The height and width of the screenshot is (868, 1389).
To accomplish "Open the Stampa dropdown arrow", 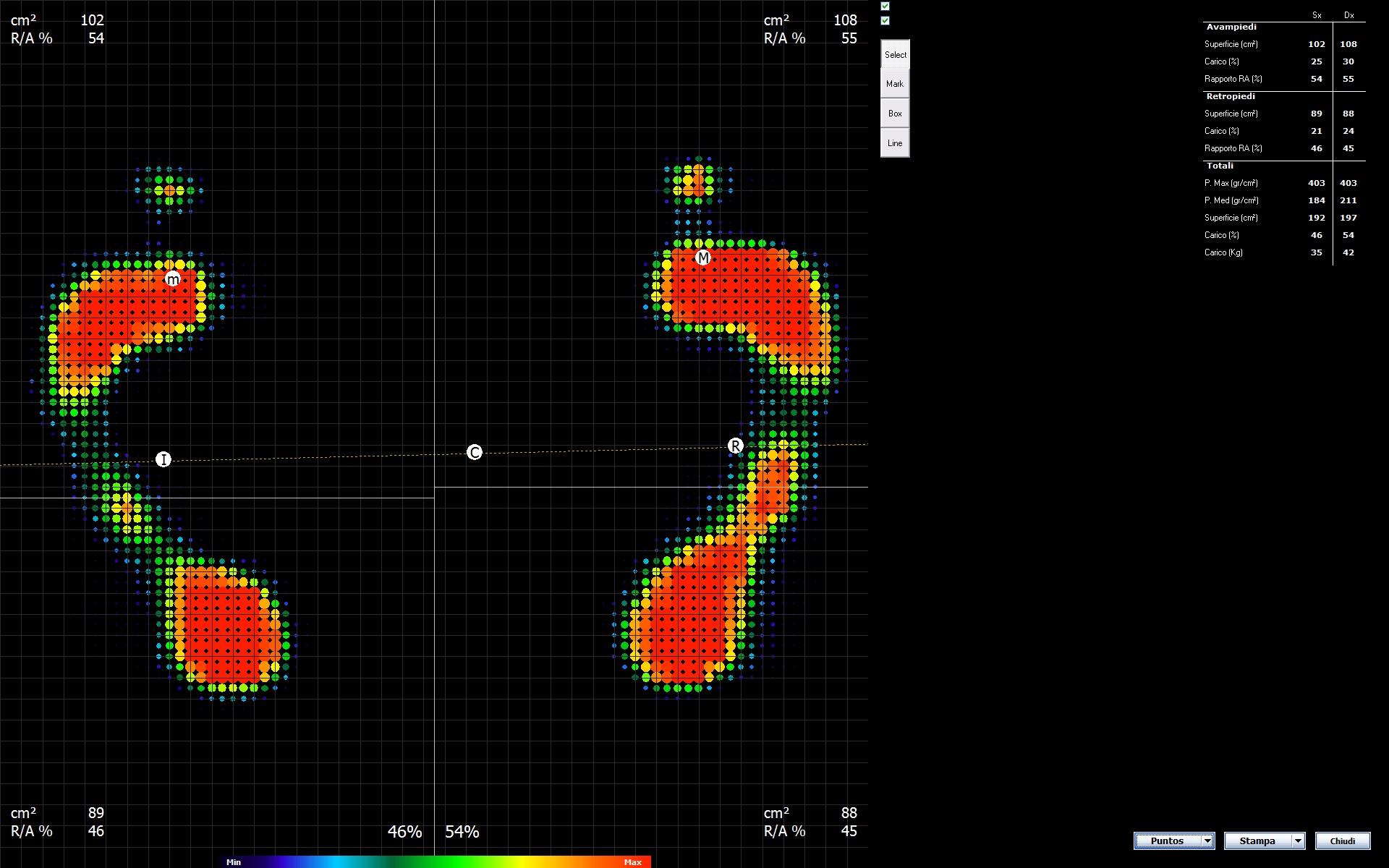I will point(1298,841).
